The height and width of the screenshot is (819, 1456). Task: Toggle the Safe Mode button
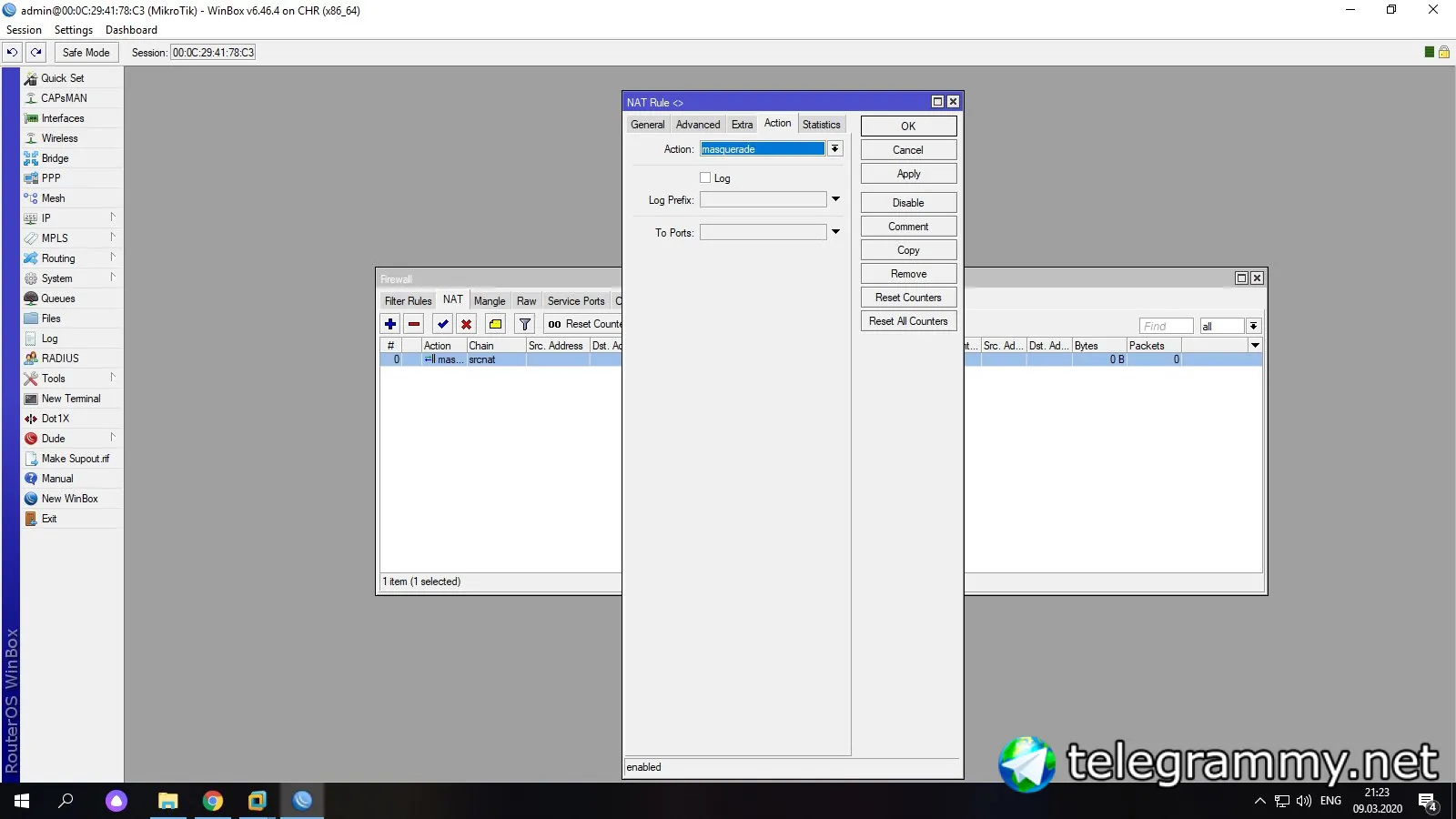point(86,53)
